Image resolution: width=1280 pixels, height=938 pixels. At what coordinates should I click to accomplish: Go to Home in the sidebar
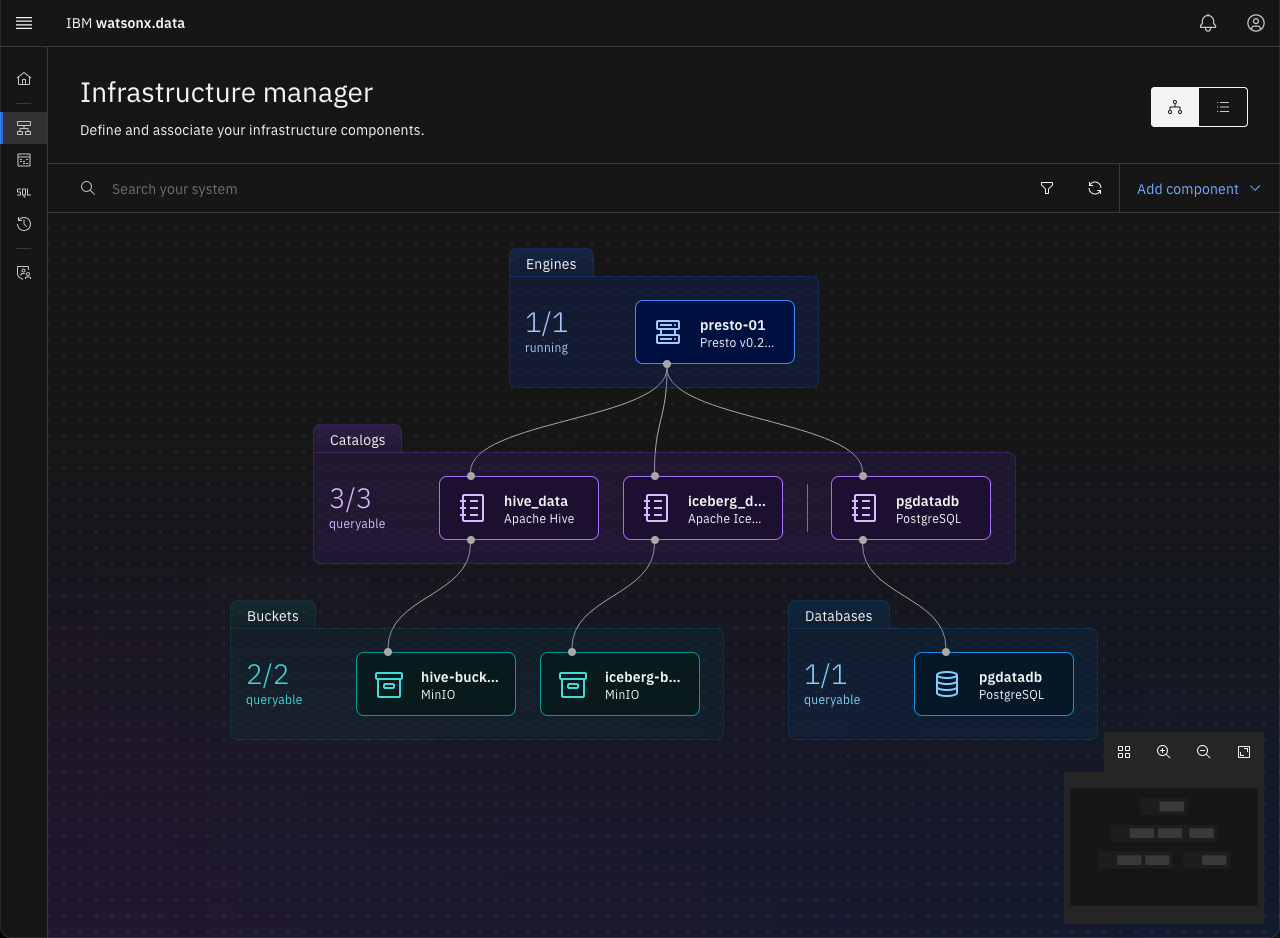point(24,79)
